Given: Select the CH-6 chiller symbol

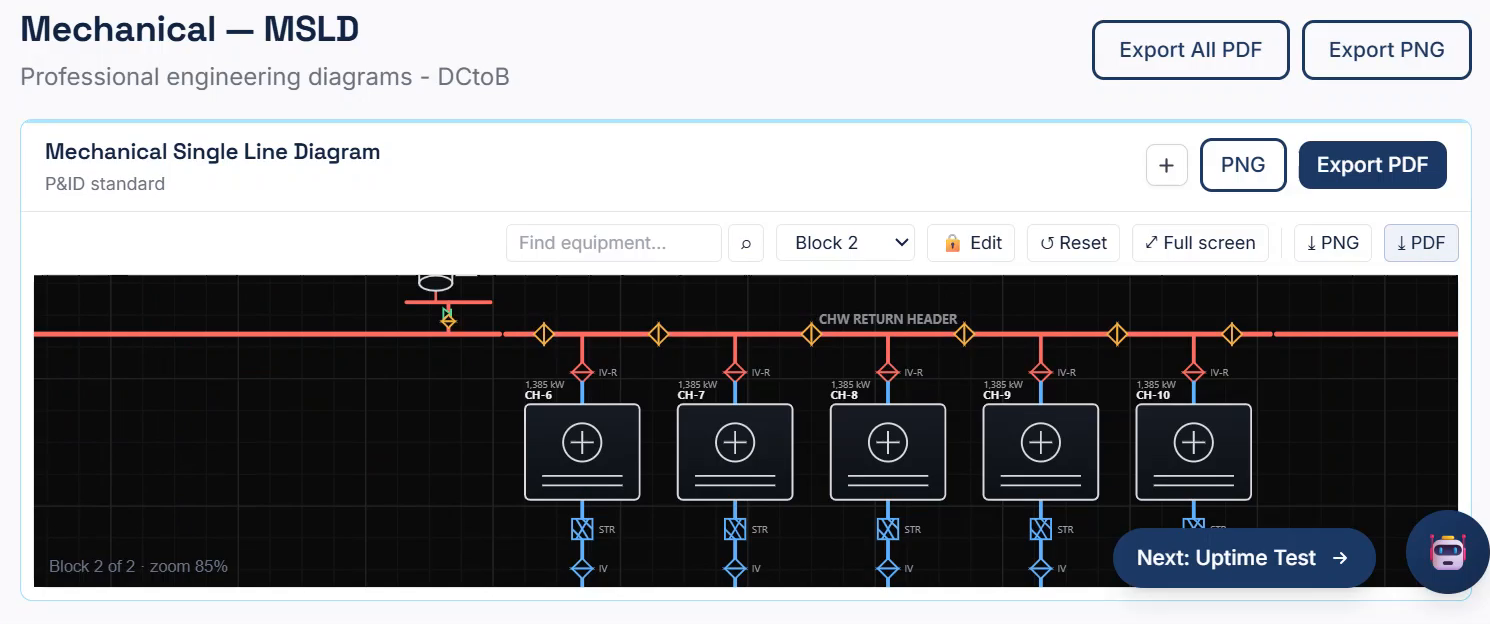Looking at the screenshot, I should tap(582, 452).
